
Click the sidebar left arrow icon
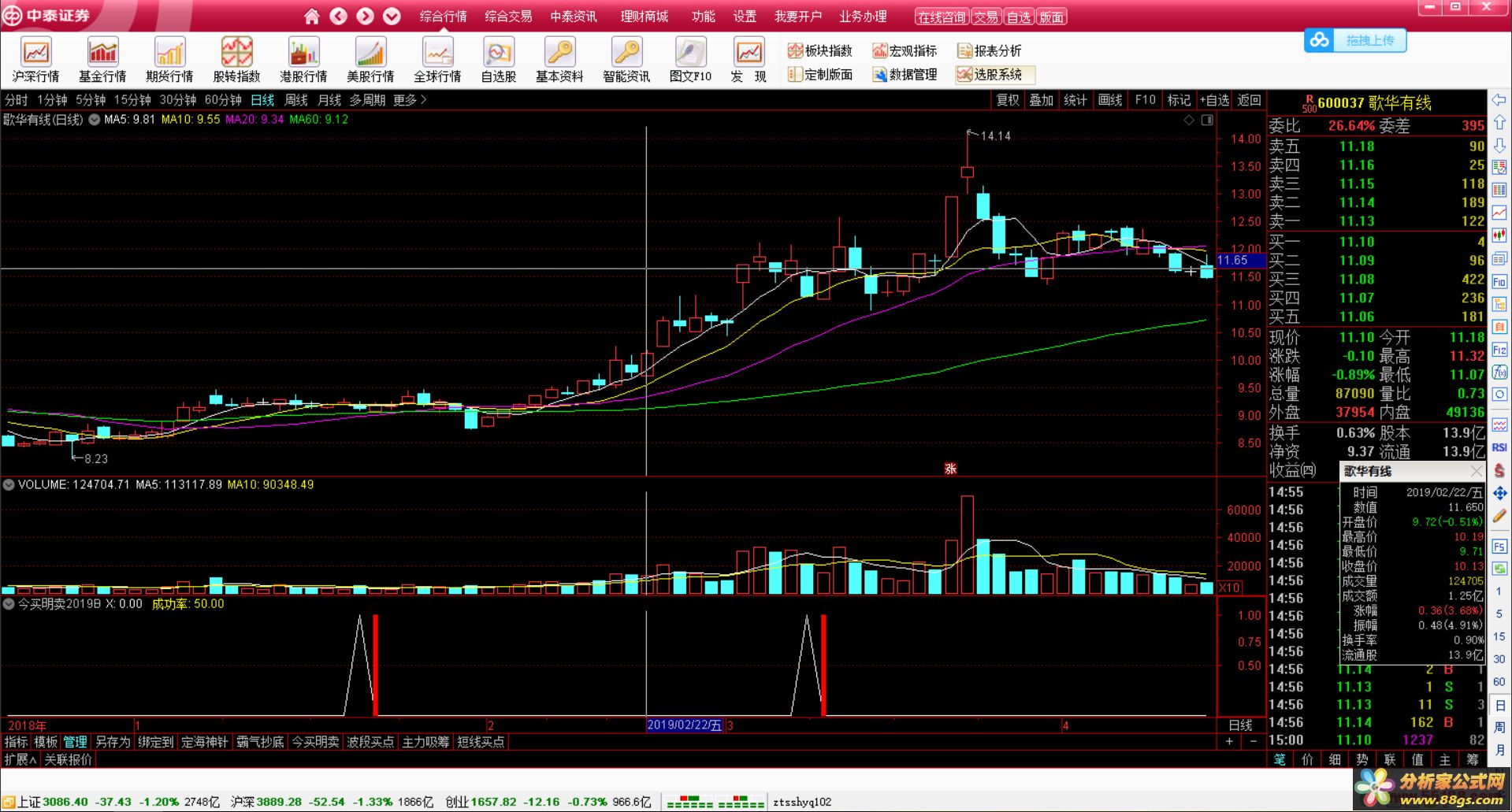click(1499, 100)
